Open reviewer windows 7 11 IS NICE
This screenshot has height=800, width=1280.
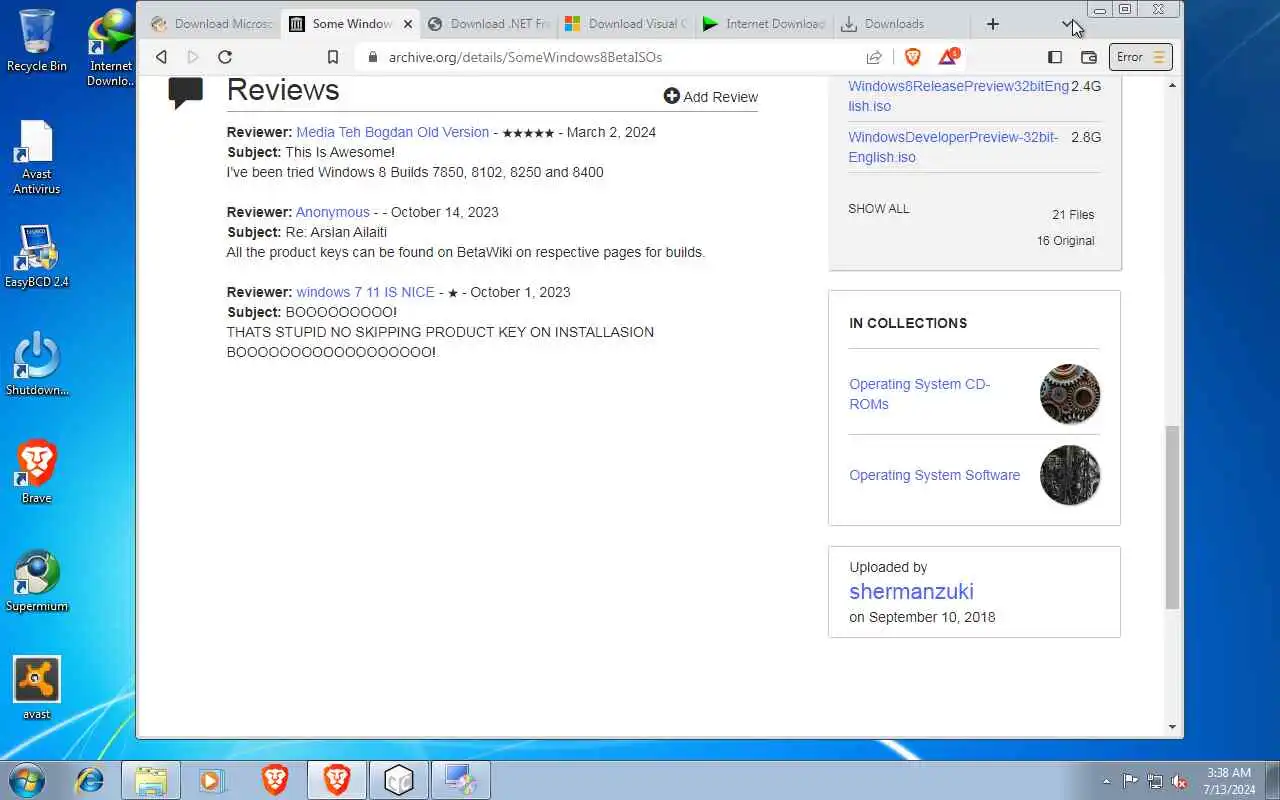(365, 292)
